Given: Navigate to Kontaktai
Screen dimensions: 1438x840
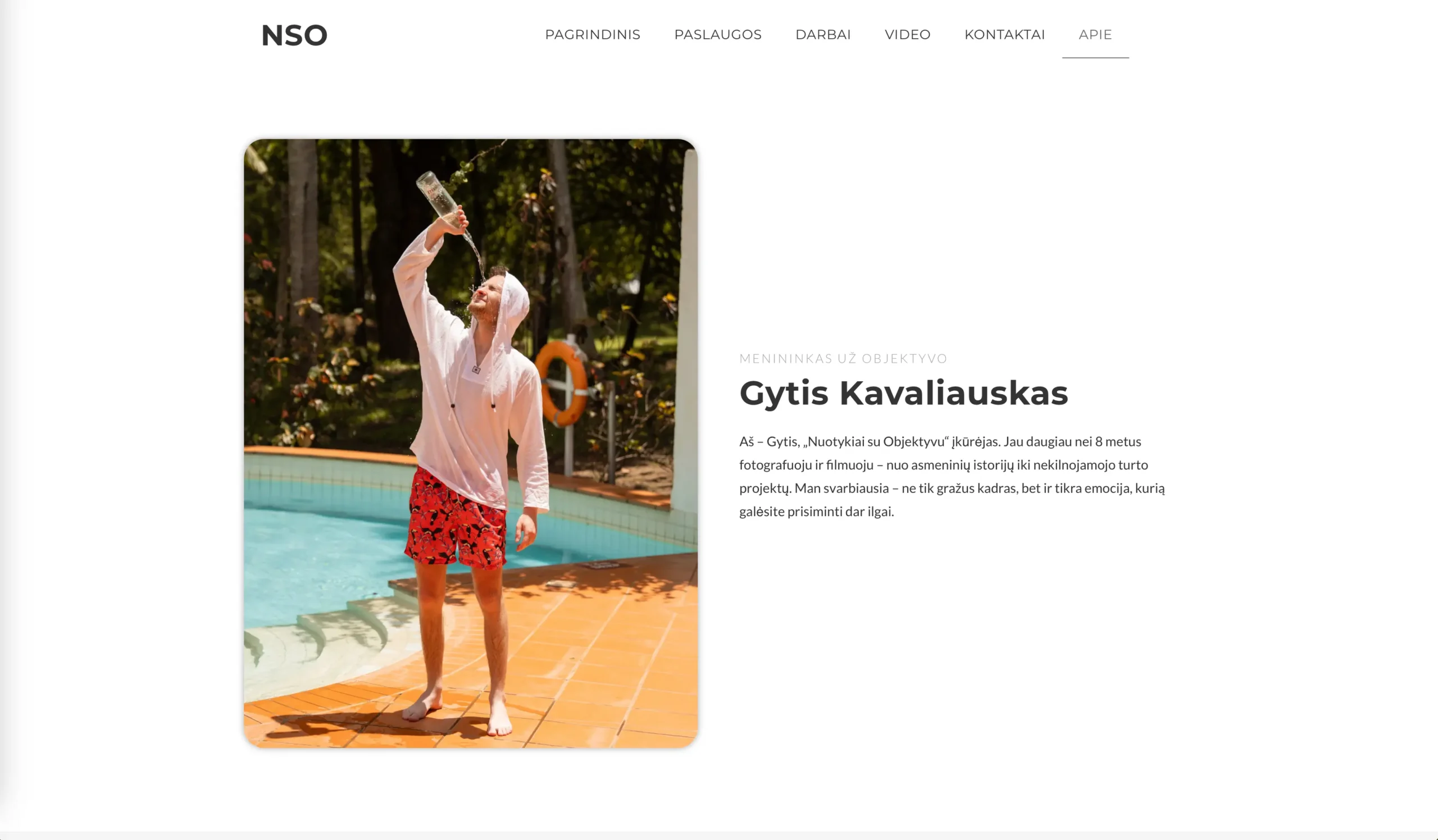Looking at the screenshot, I should pyautogui.click(x=1004, y=35).
